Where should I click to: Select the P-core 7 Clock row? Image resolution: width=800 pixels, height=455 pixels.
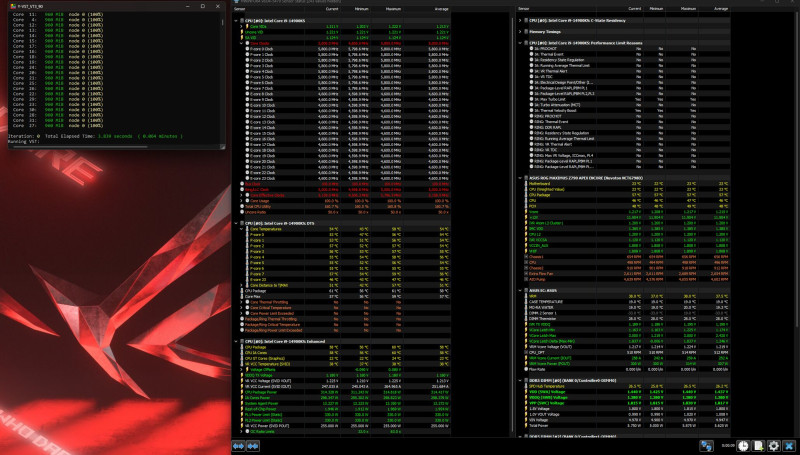344,88
